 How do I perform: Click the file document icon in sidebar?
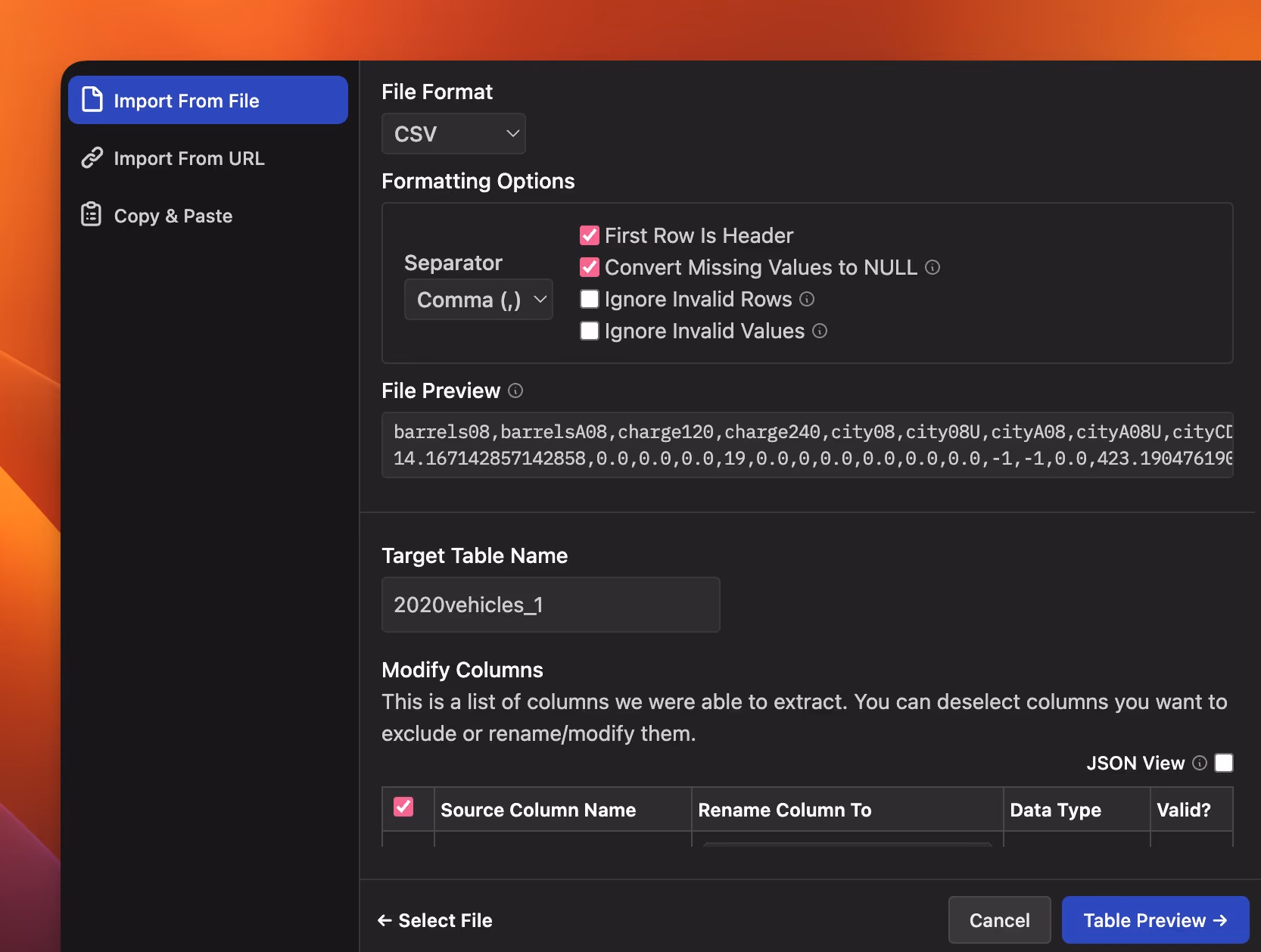(92, 100)
